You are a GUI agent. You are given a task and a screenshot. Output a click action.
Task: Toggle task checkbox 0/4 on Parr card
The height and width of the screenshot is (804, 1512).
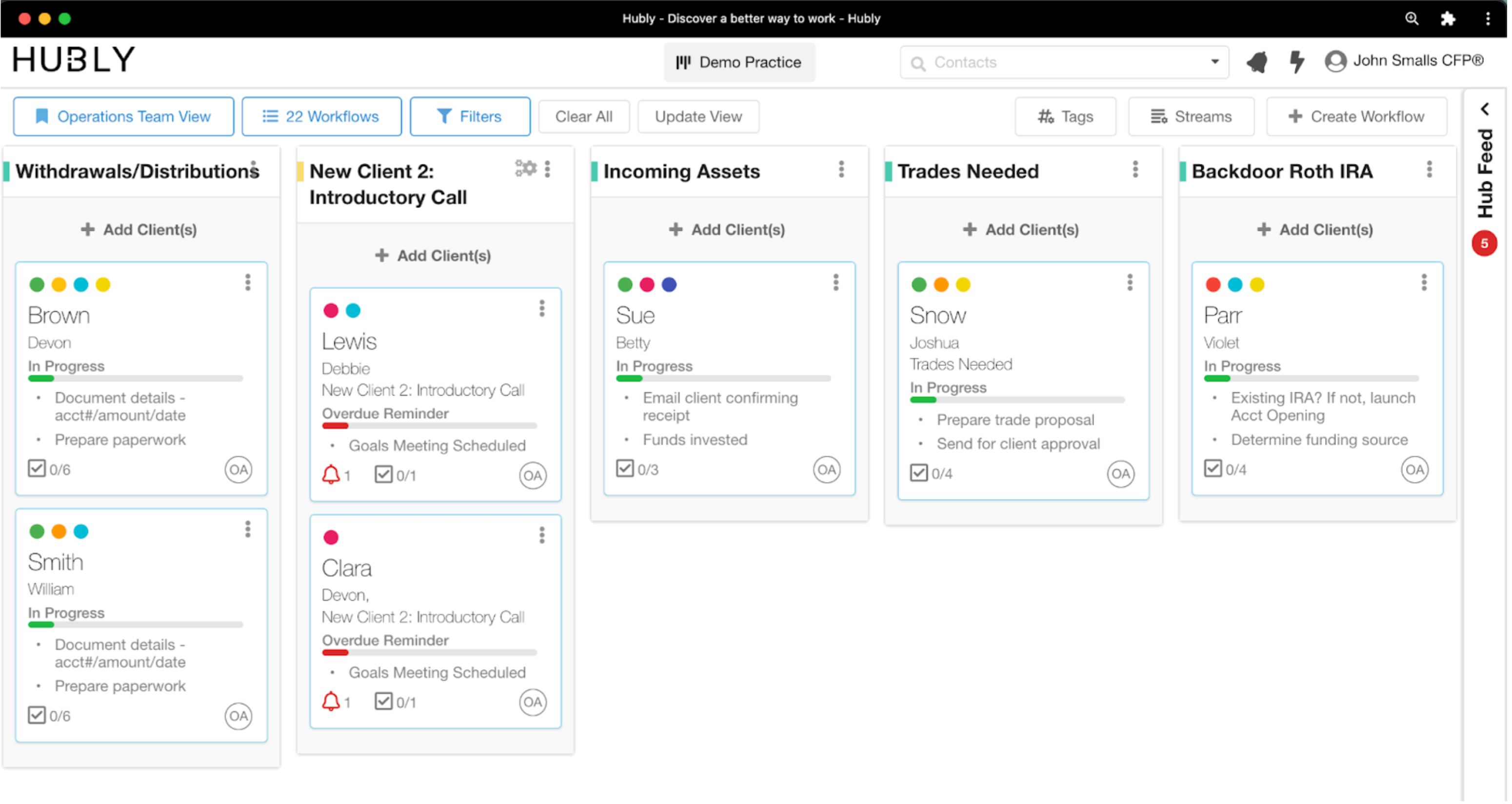pyautogui.click(x=1213, y=469)
